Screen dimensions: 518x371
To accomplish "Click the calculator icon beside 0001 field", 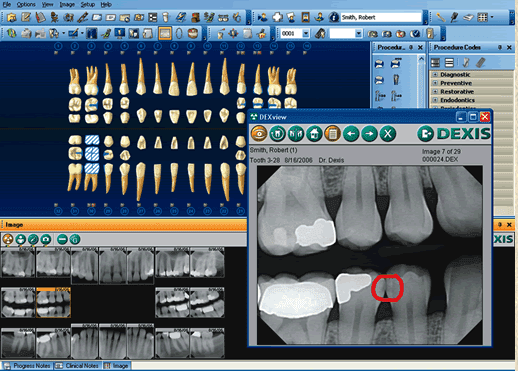I will 320,33.
